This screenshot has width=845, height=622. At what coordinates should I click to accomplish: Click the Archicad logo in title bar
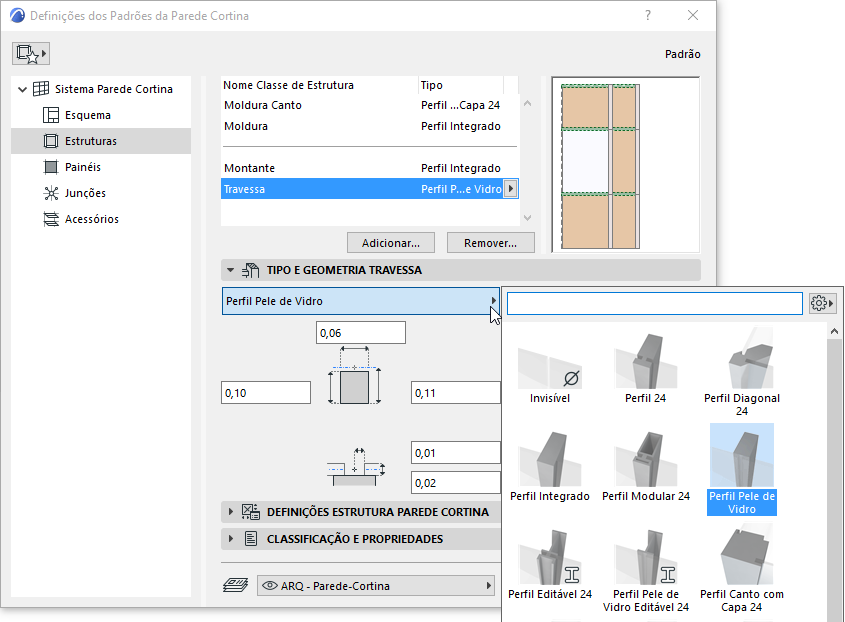click(x=17, y=15)
